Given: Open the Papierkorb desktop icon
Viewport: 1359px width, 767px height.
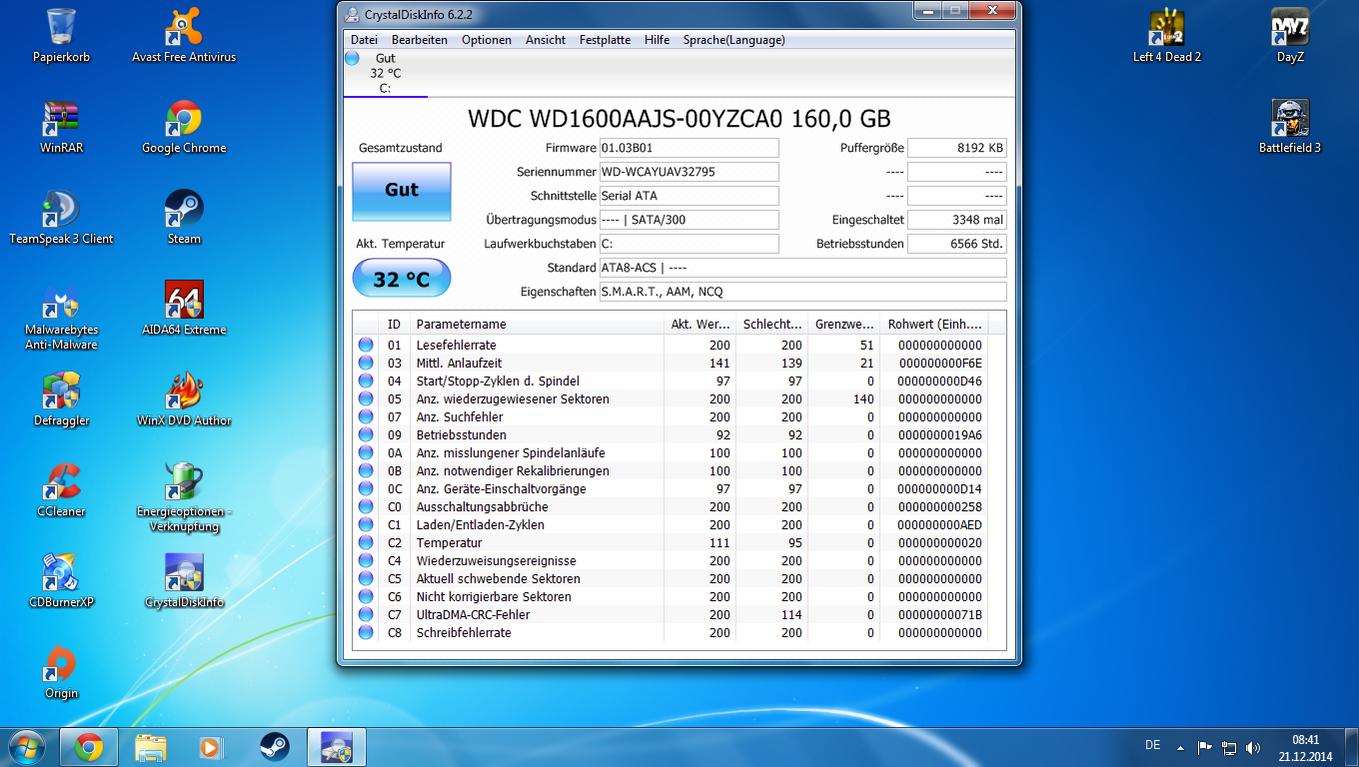Looking at the screenshot, I should [x=61, y=36].
